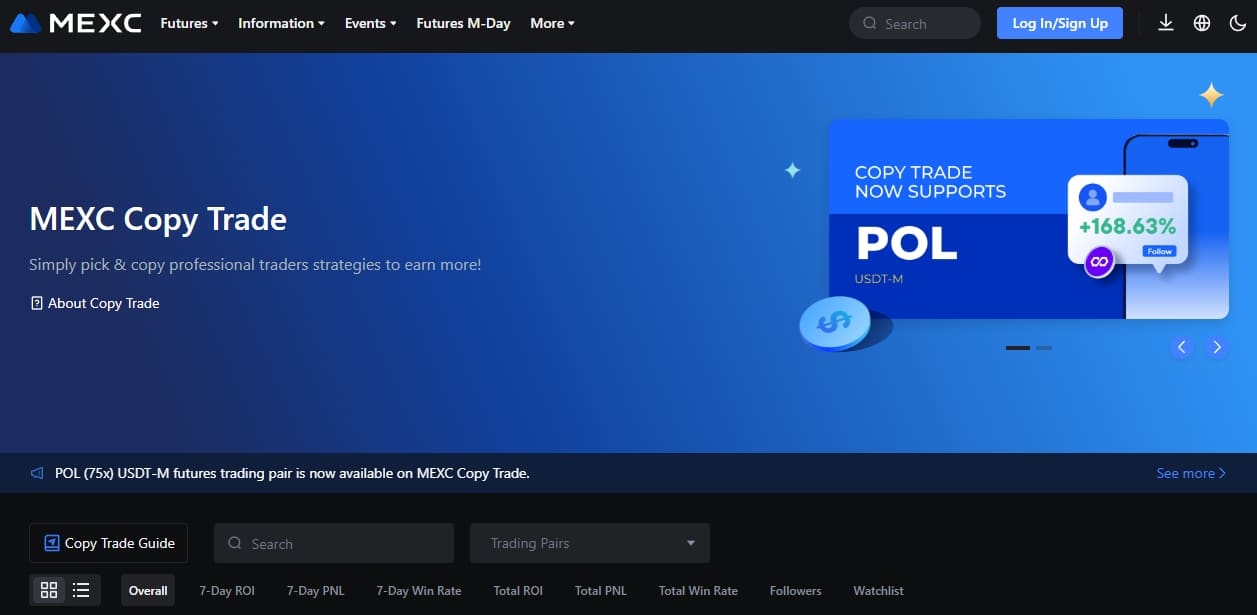The height and width of the screenshot is (615, 1257).
Task: Expand the Events menu
Action: click(x=370, y=23)
